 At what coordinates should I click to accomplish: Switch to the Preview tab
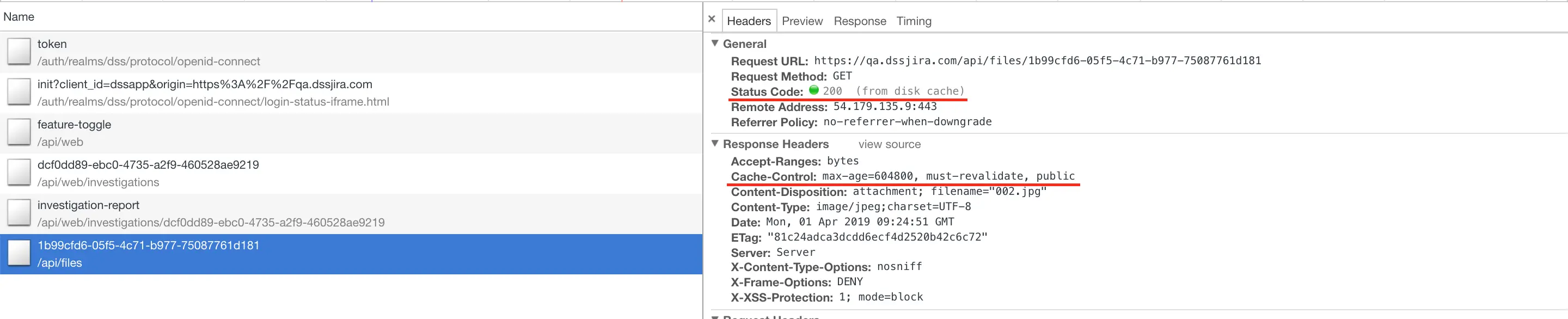point(803,21)
